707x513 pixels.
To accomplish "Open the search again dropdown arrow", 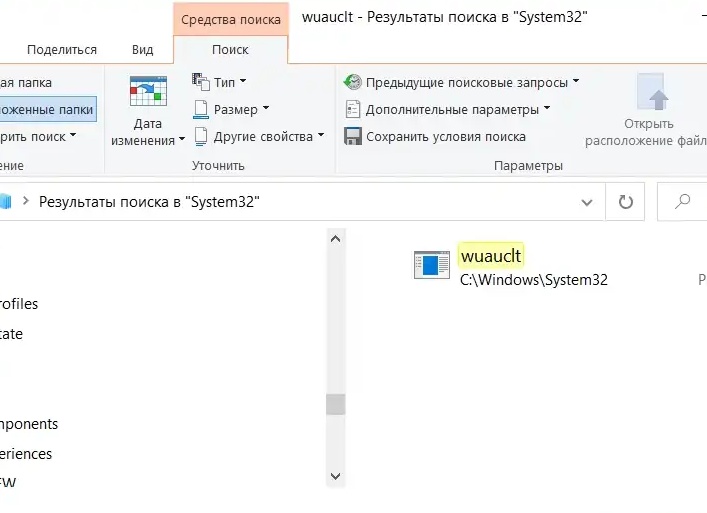I will click(x=73, y=135).
